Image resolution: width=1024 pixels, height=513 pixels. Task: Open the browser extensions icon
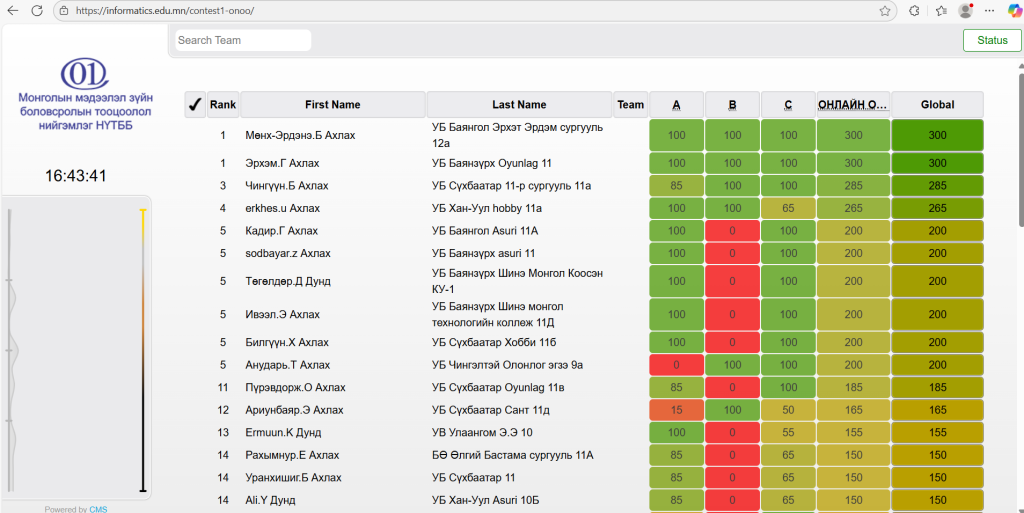pyautogui.click(x=914, y=11)
